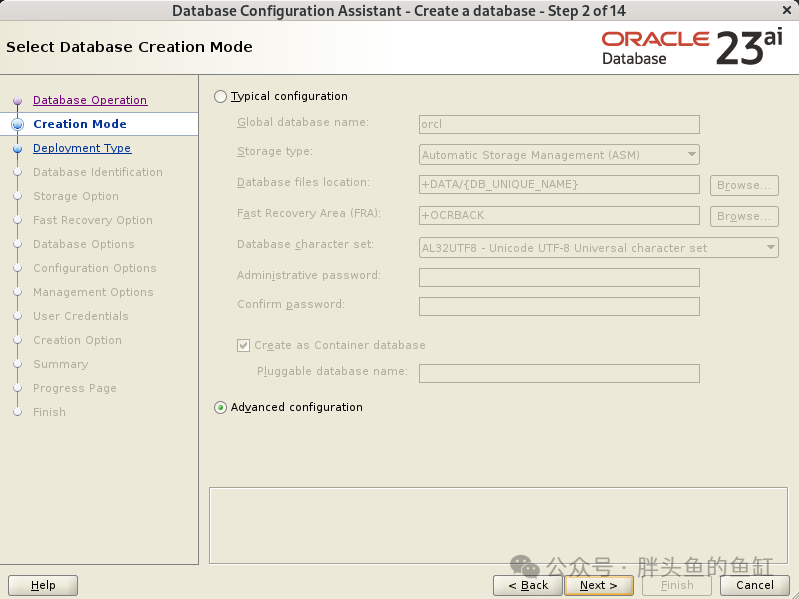The width and height of the screenshot is (799, 599).
Task: Click the Database Identification step
Action: [x=98, y=172]
